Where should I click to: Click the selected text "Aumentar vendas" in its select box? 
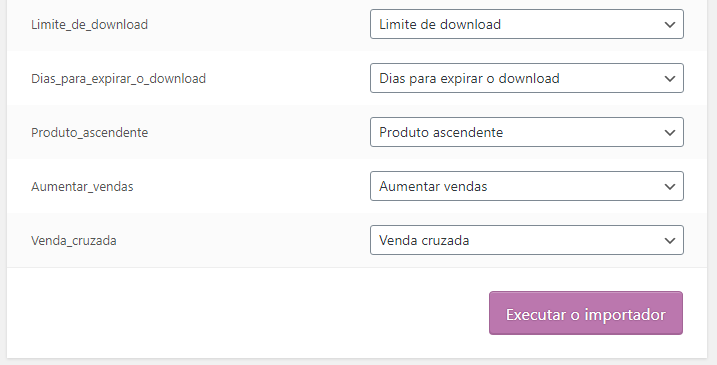point(433,187)
